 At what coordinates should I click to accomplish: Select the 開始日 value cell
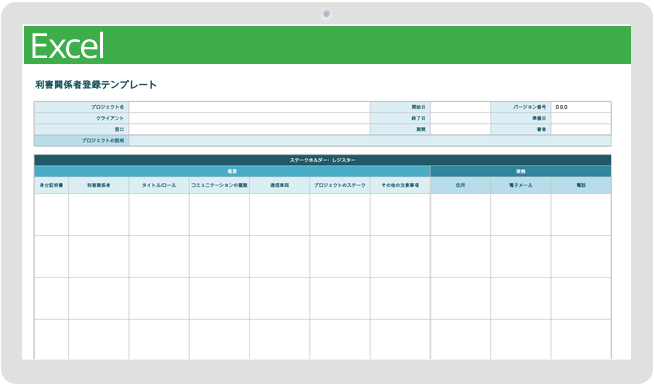point(460,107)
